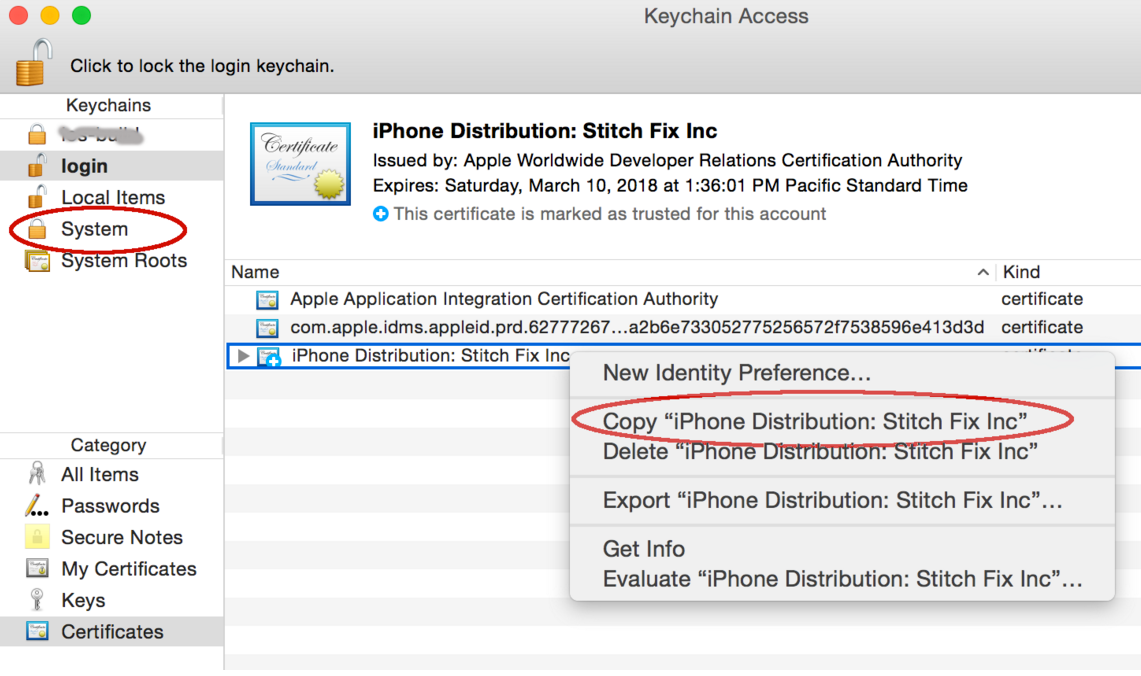
Task: Click the Local Items padlock icon
Action: 37,197
